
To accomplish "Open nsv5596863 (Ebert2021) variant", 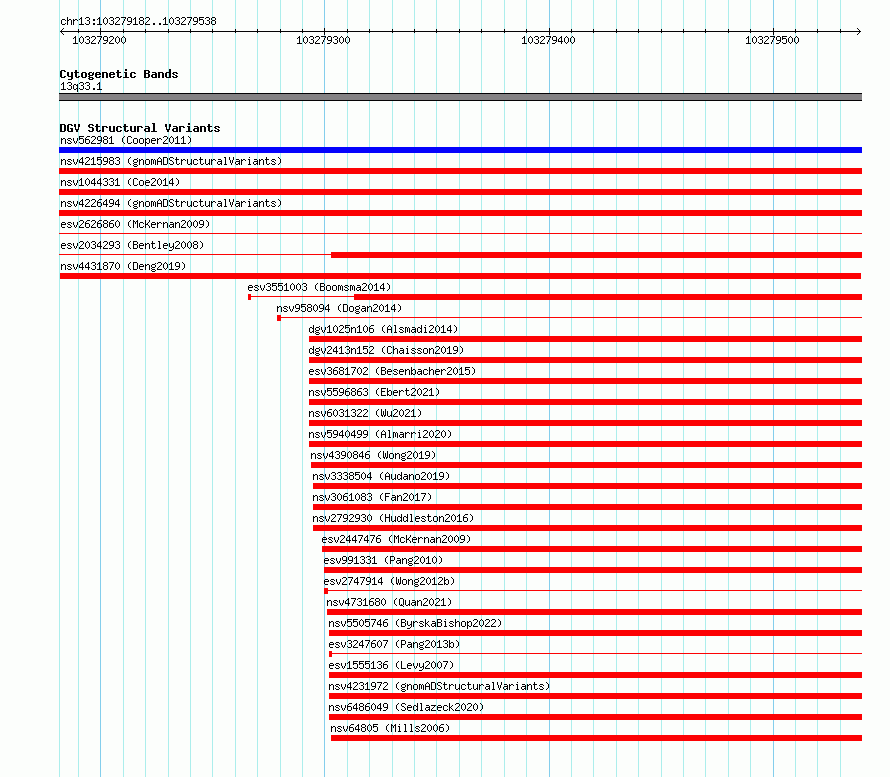I will [374, 392].
